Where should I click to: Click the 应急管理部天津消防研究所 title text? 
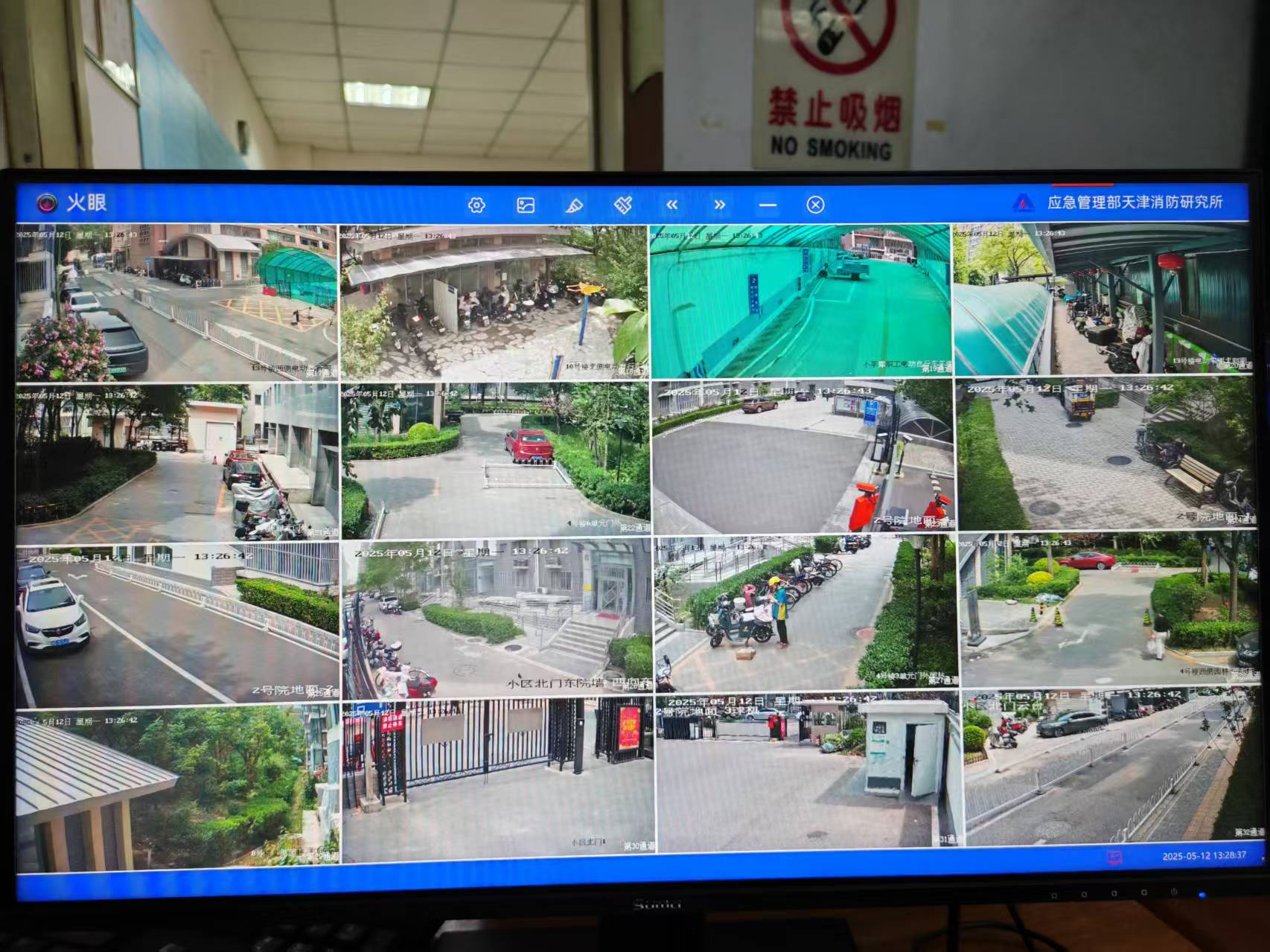pos(1135,202)
